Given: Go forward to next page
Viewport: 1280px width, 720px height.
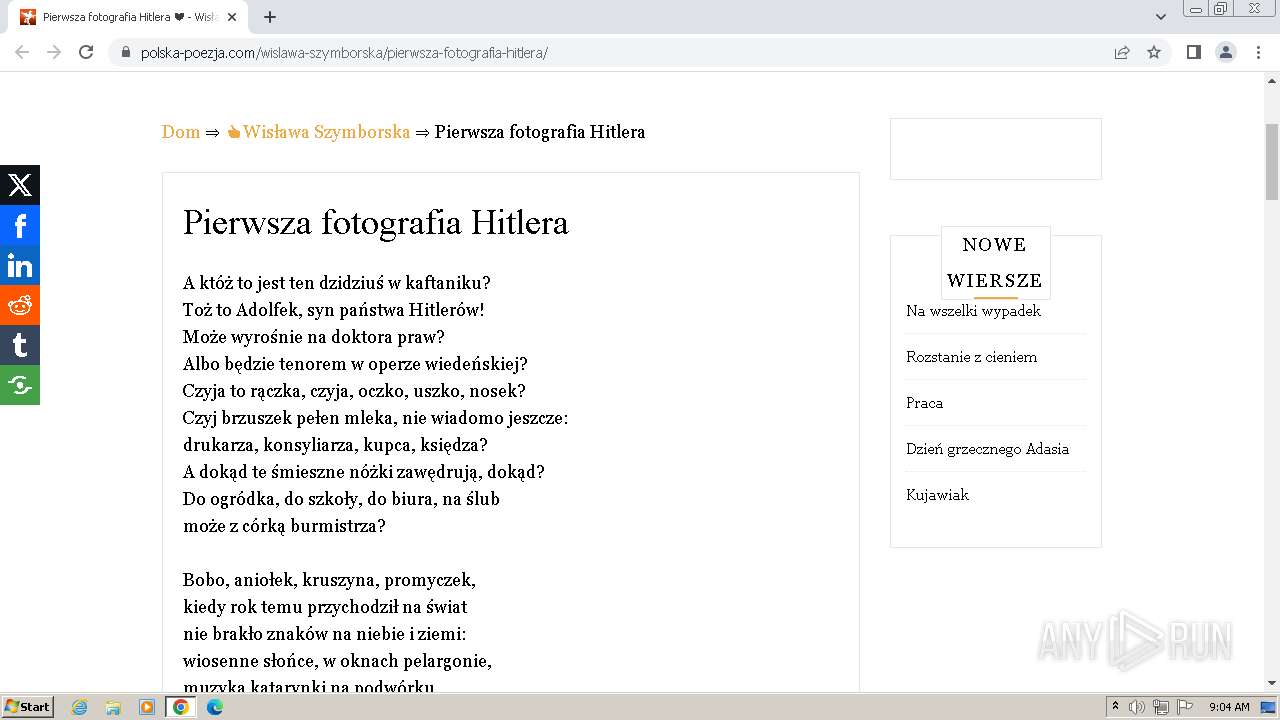Looking at the screenshot, I should point(54,52).
